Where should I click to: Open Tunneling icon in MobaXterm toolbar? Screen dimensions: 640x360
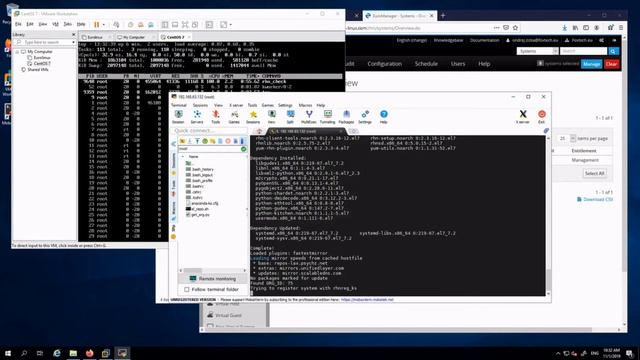pyautogui.click(x=327, y=116)
